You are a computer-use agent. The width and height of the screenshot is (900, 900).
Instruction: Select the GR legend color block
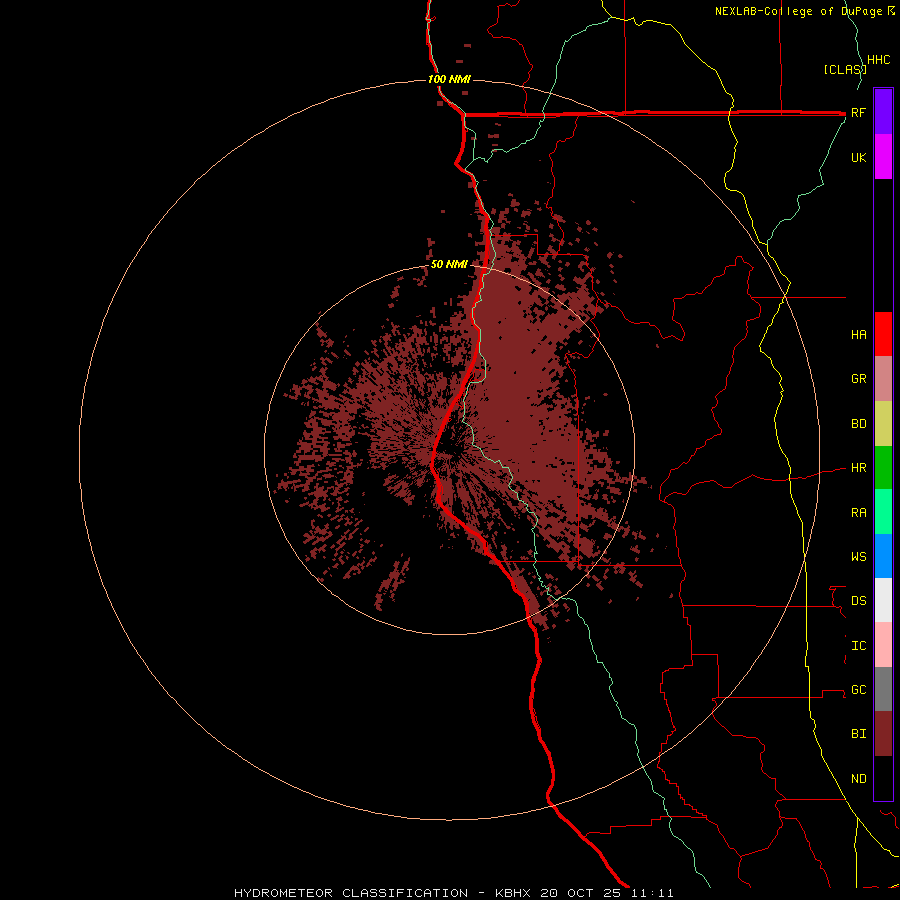(883, 379)
